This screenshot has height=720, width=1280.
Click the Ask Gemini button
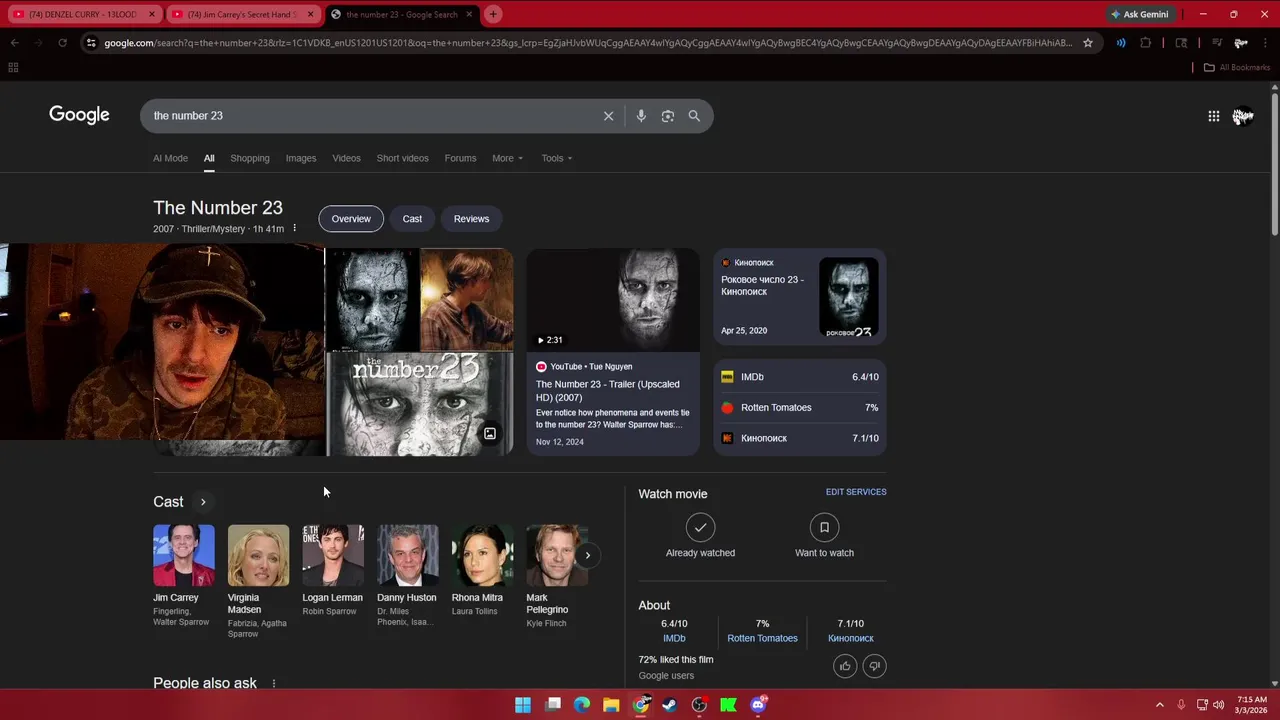point(1139,14)
